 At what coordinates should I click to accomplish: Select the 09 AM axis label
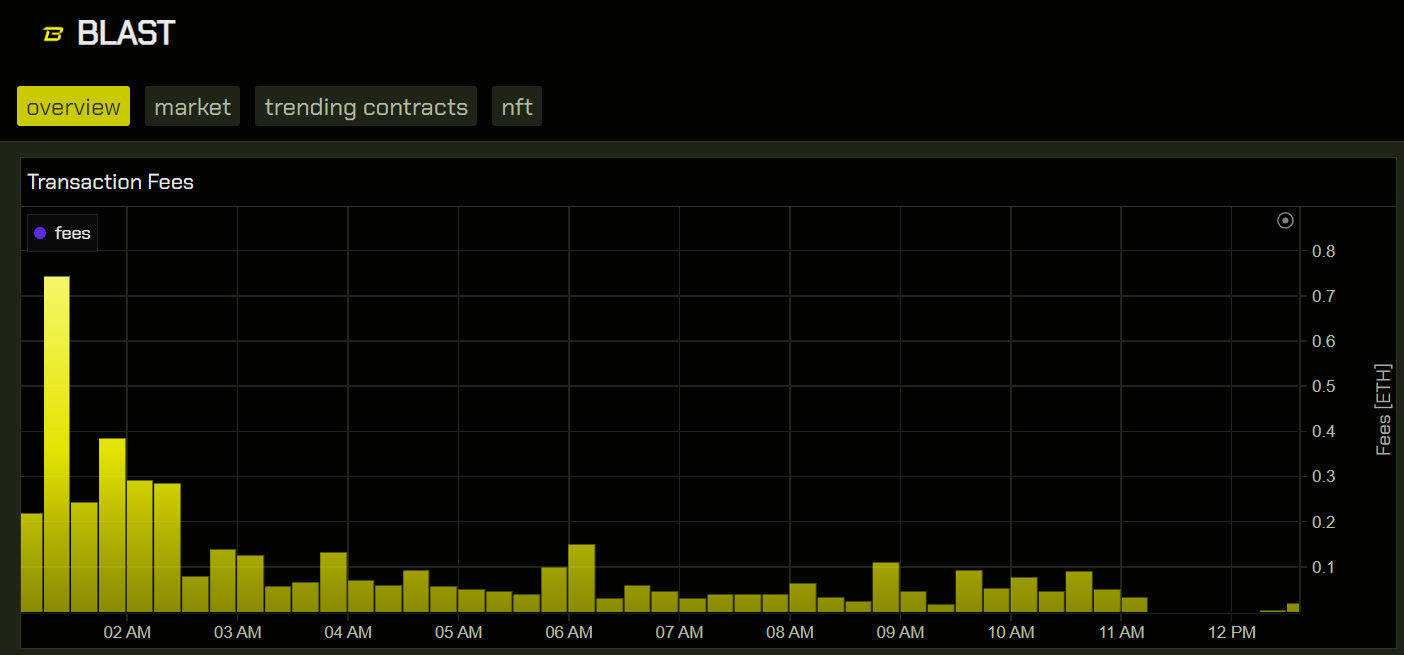coord(900,633)
